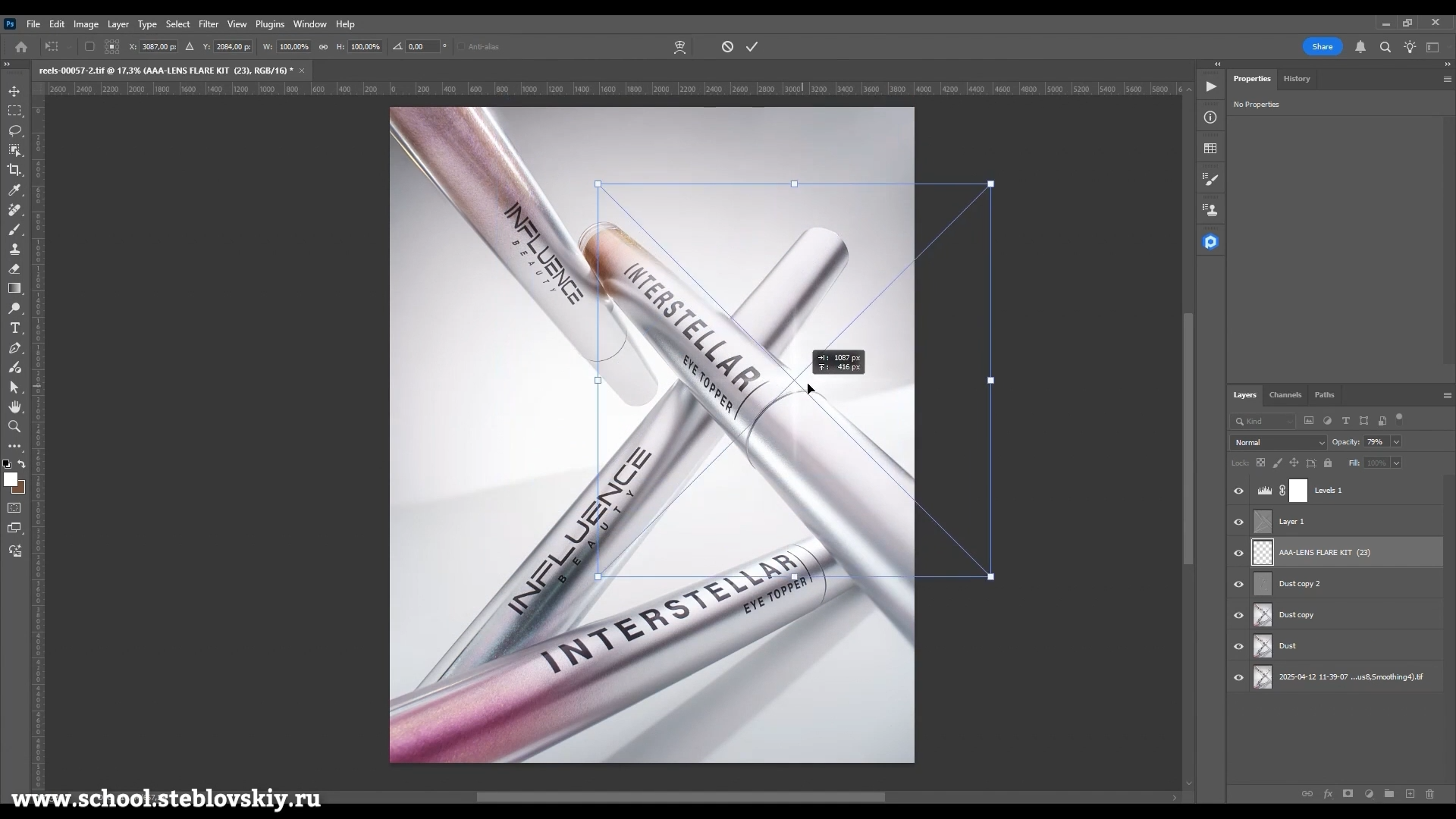Switch to warp mode icon
Viewport: 1456px width, 819px height.
click(679, 47)
